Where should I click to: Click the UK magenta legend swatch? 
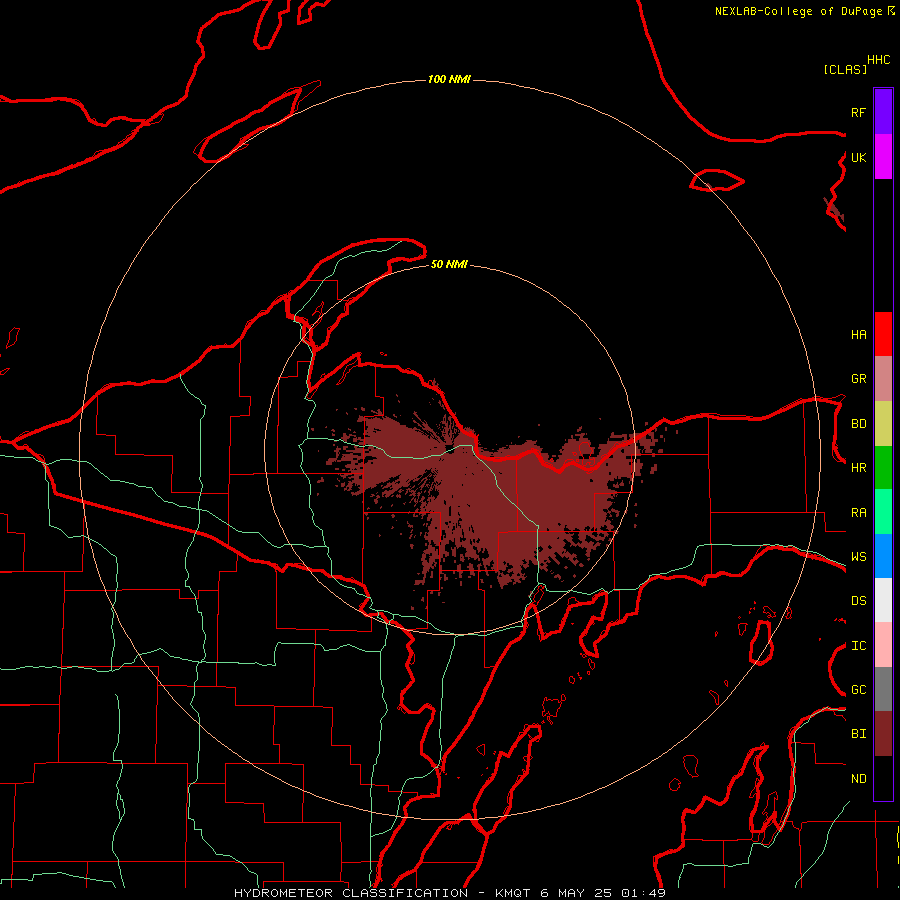point(883,157)
